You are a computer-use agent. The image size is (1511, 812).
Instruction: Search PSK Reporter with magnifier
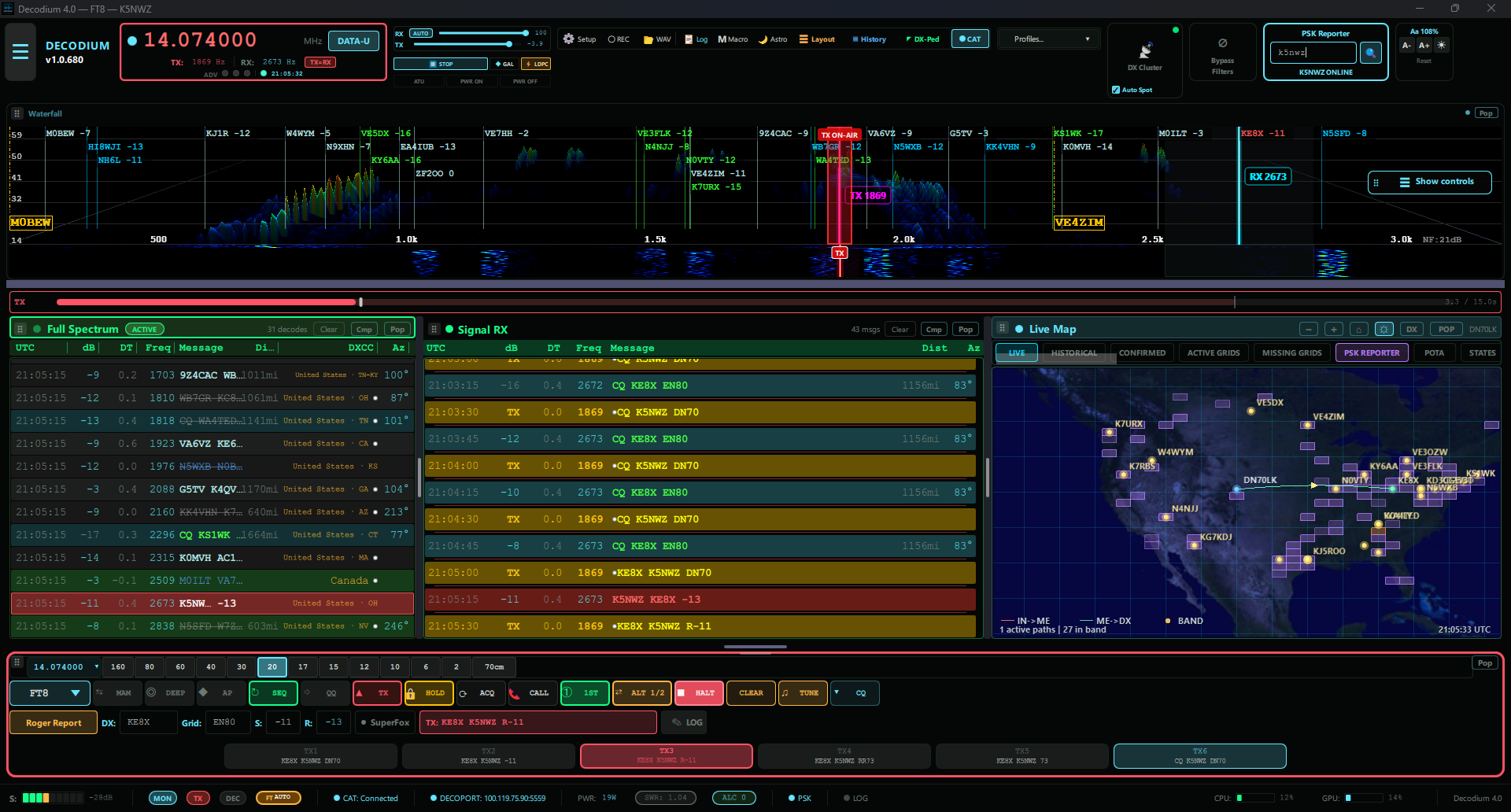click(x=1371, y=53)
